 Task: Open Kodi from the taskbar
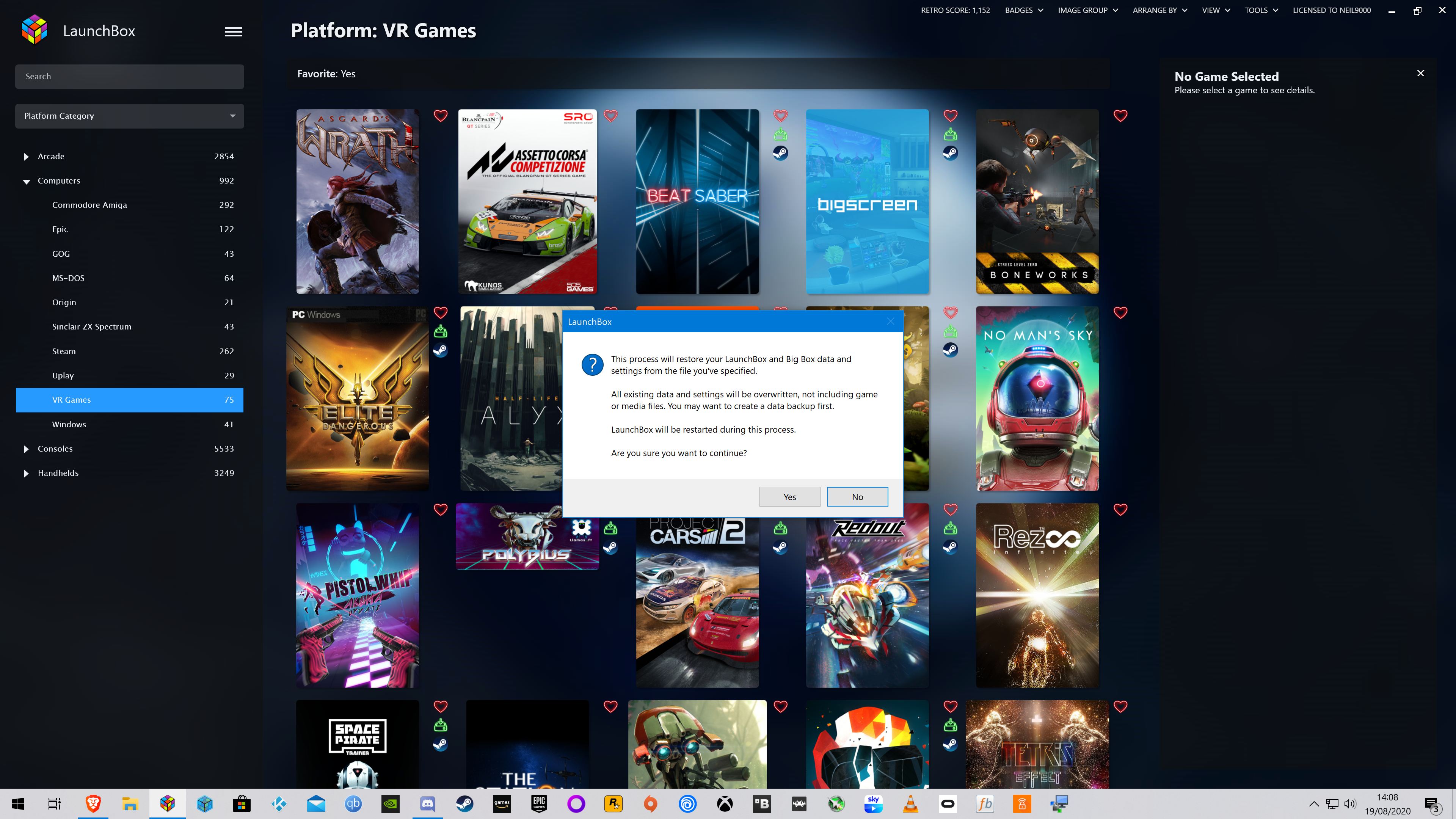(279, 804)
